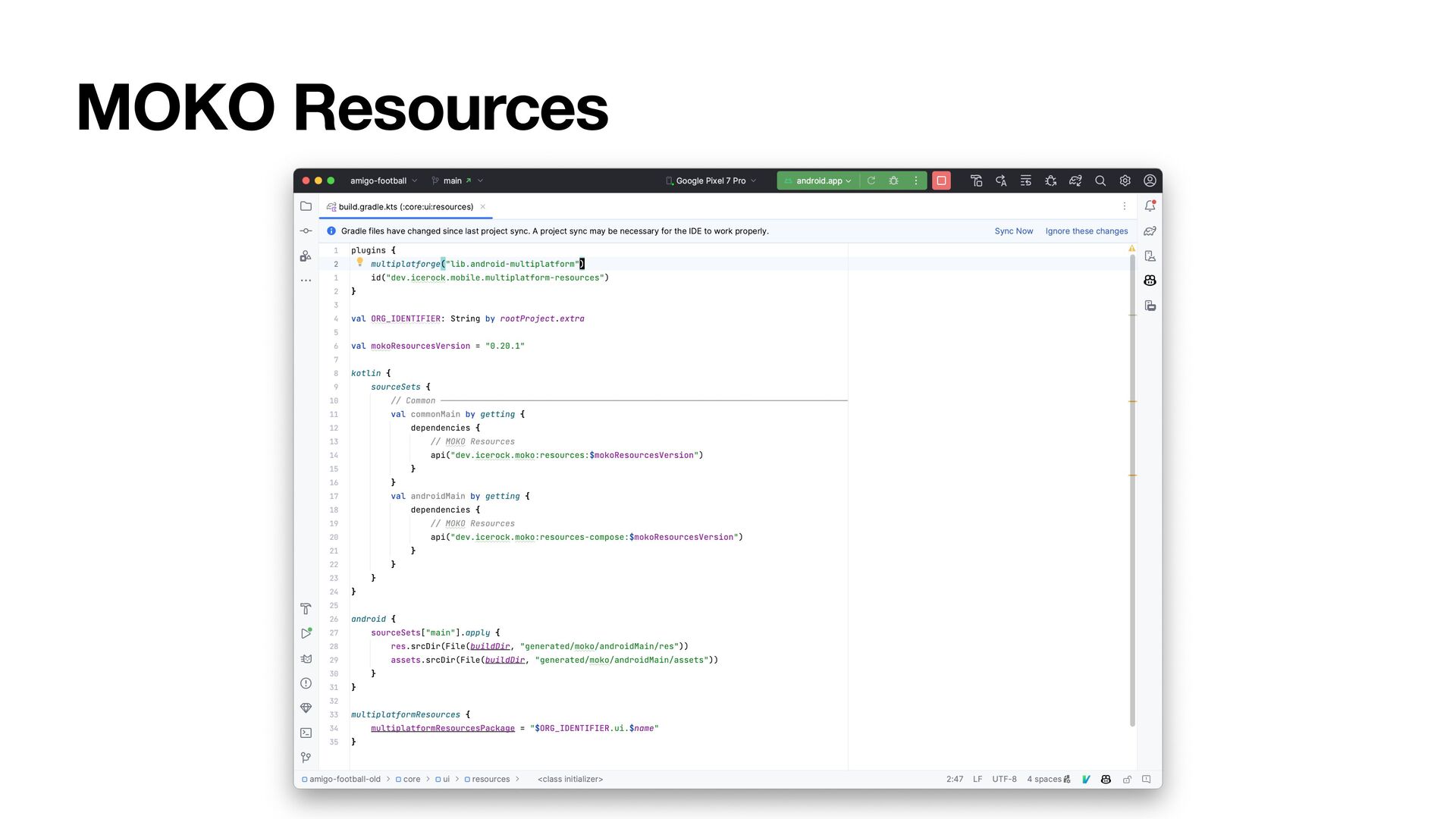The height and width of the screenshot is (819, 1456).
Task: Show more tool windows (three dots) in left sidebar
Action: coord(306,281)
